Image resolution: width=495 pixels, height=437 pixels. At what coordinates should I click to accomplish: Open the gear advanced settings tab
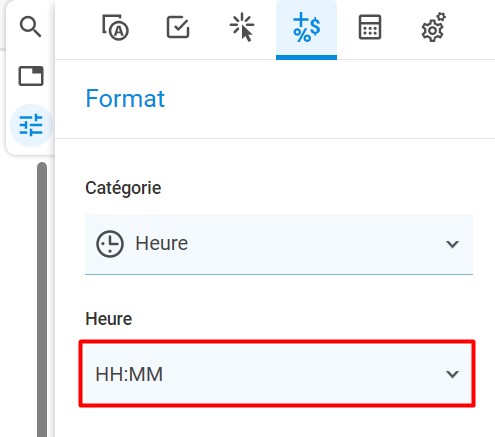(434, 27)
